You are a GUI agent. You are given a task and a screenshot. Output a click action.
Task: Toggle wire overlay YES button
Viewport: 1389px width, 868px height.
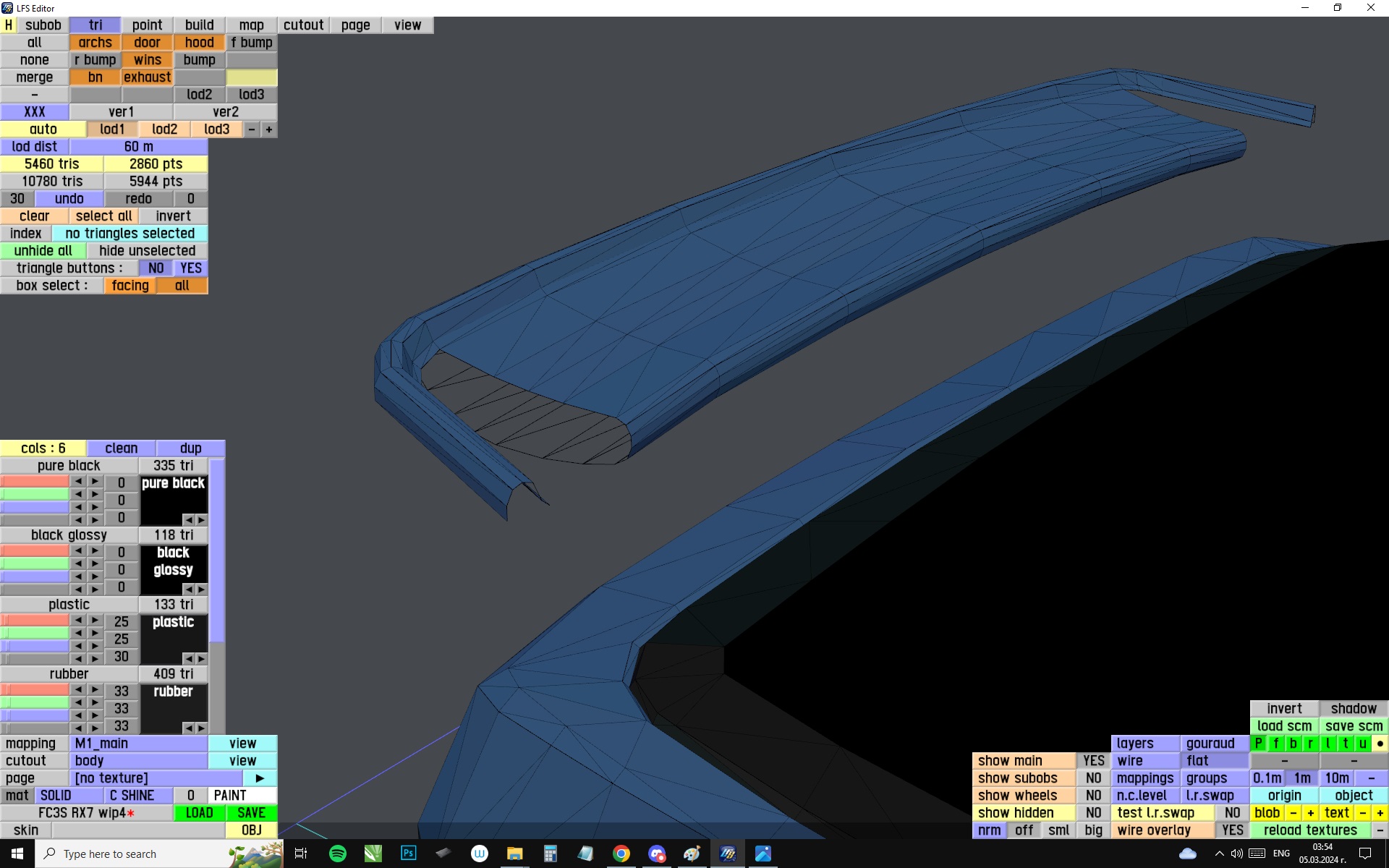pyautogui.click(x=1232, y=830)
